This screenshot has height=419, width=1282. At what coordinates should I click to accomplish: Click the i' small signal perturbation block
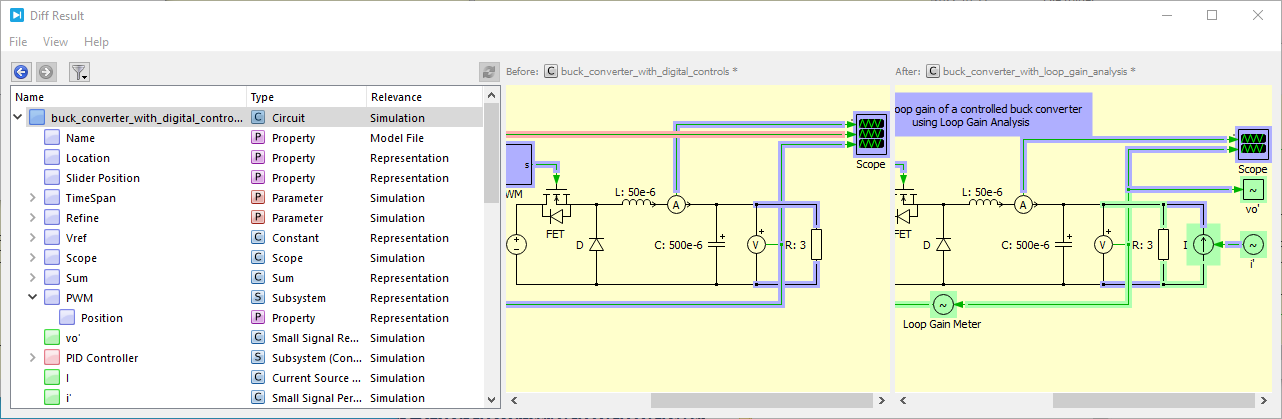[x=1252, y=244]
